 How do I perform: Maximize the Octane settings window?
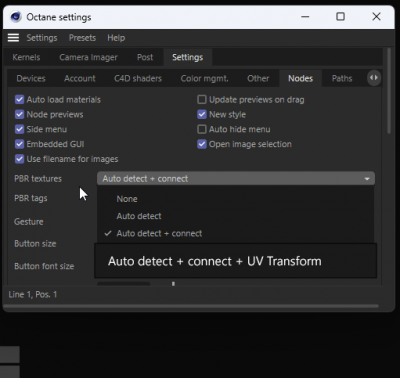(x=340, y=16)
